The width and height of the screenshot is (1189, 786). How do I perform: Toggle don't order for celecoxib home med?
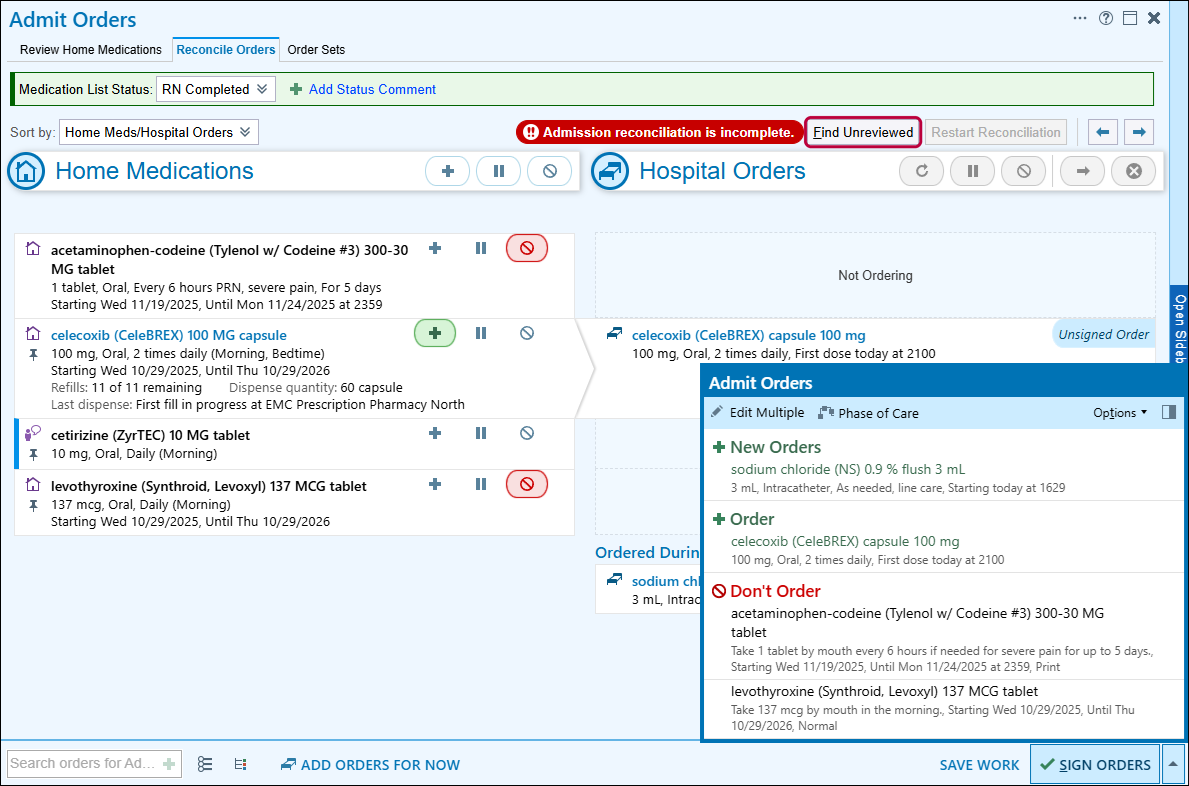coord(527,333)
